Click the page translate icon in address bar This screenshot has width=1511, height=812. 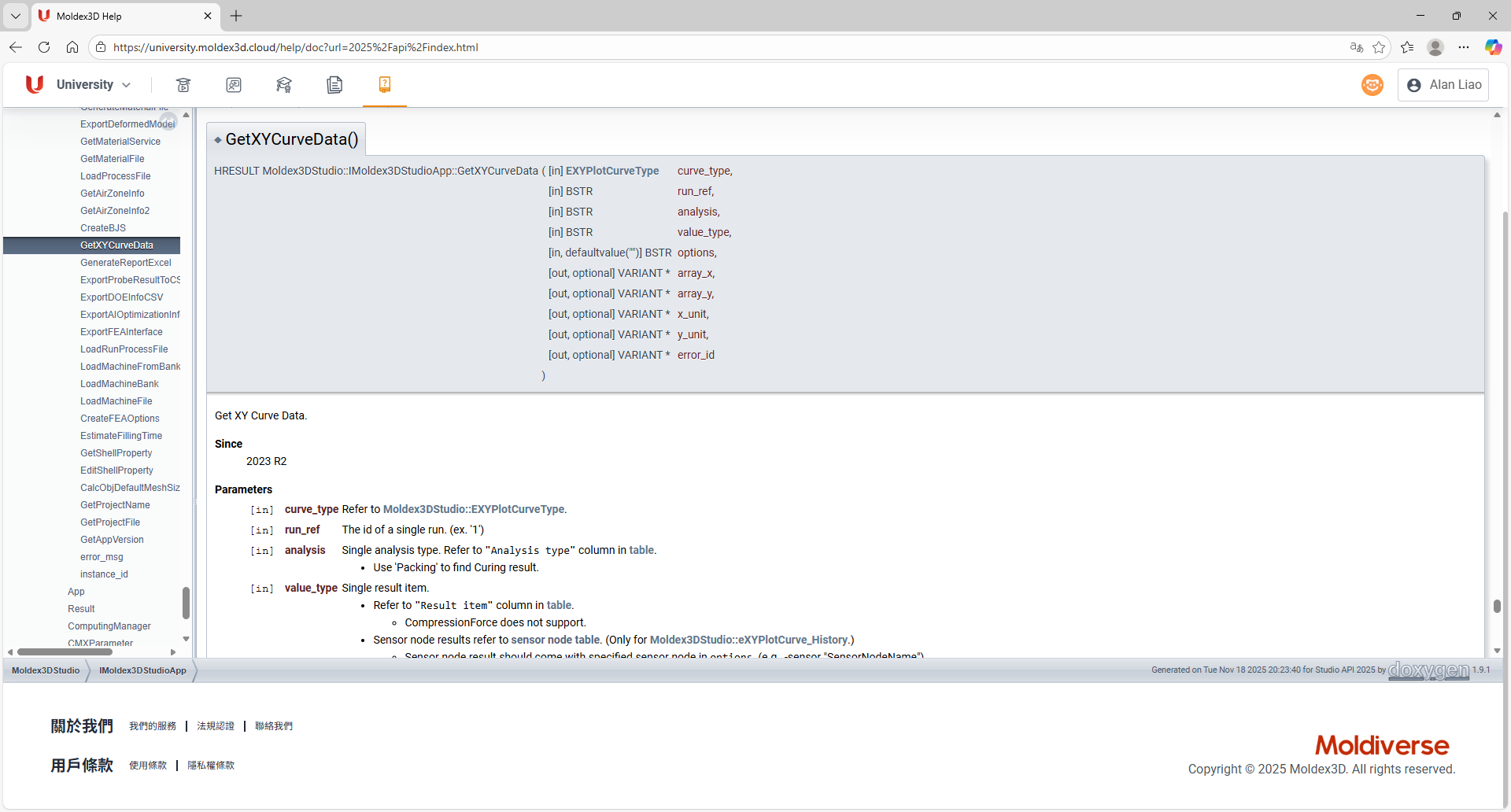1356,47
